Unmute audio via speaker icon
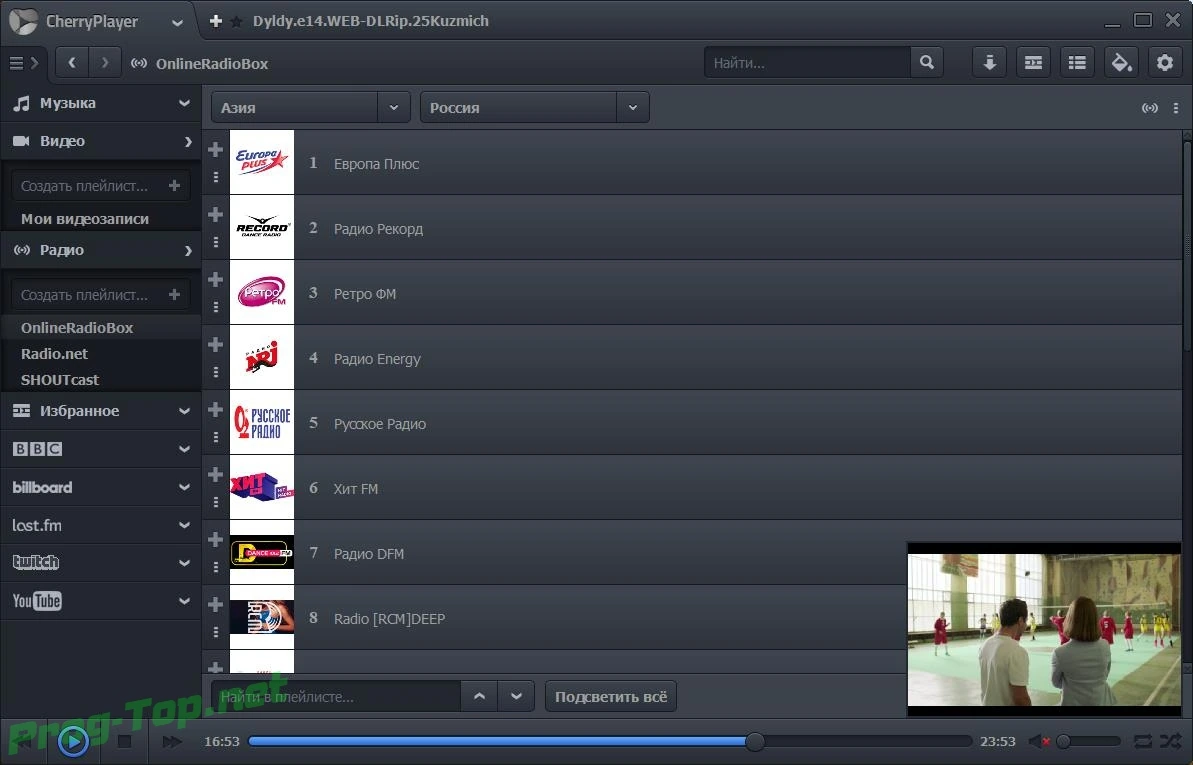 pos(1039,741)
